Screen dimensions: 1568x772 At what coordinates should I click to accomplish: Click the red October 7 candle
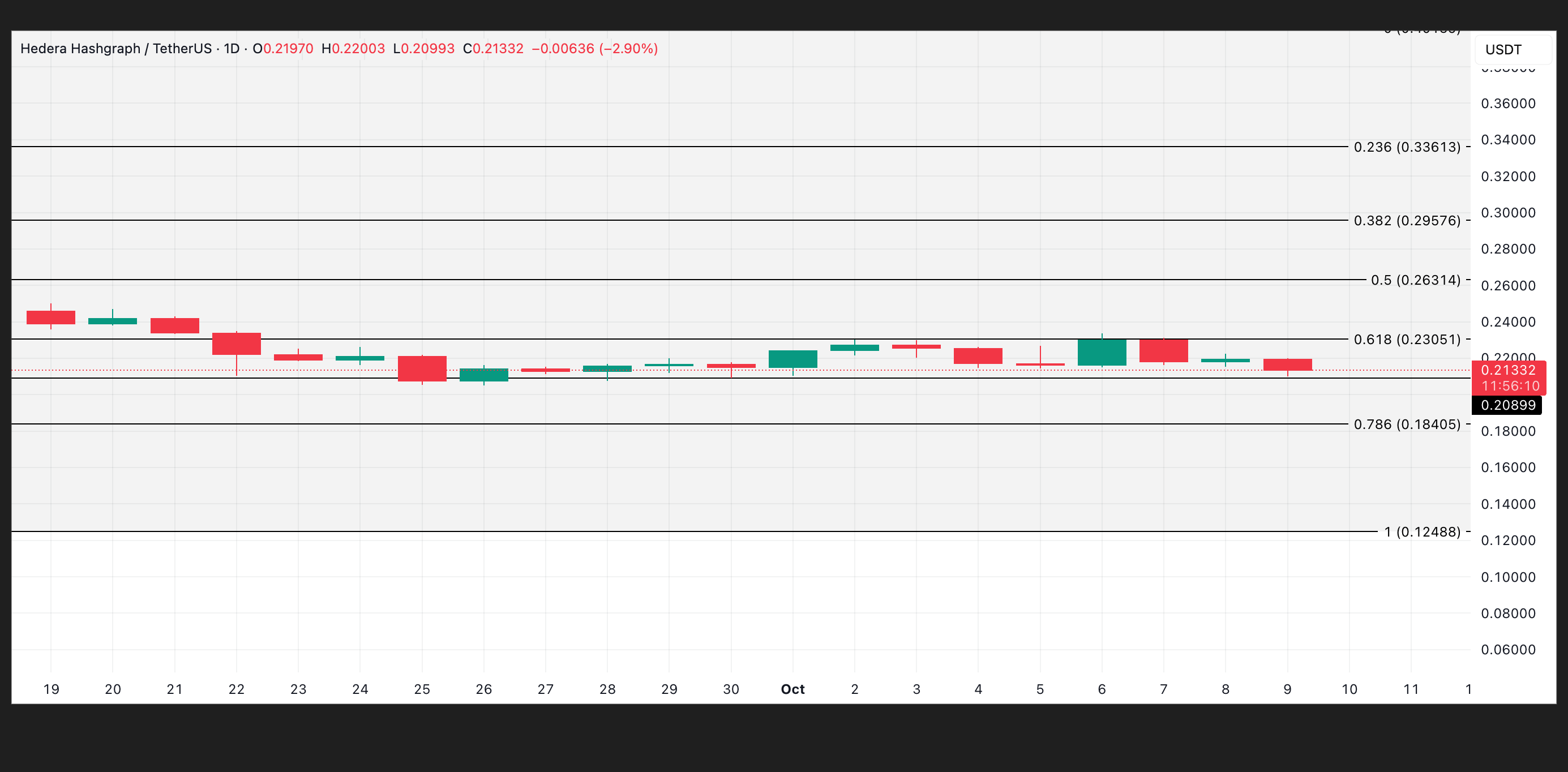tap(1163, 351)
